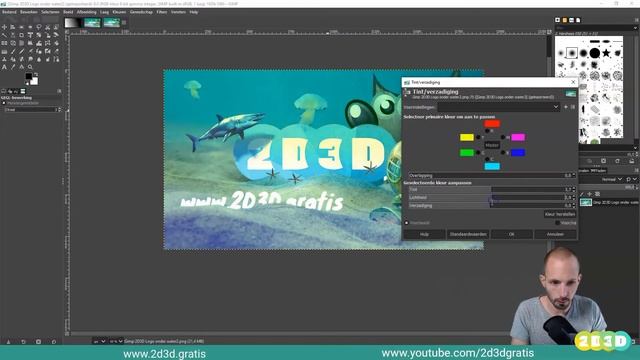Open the Bestand menu

click(x=9, y=12)
